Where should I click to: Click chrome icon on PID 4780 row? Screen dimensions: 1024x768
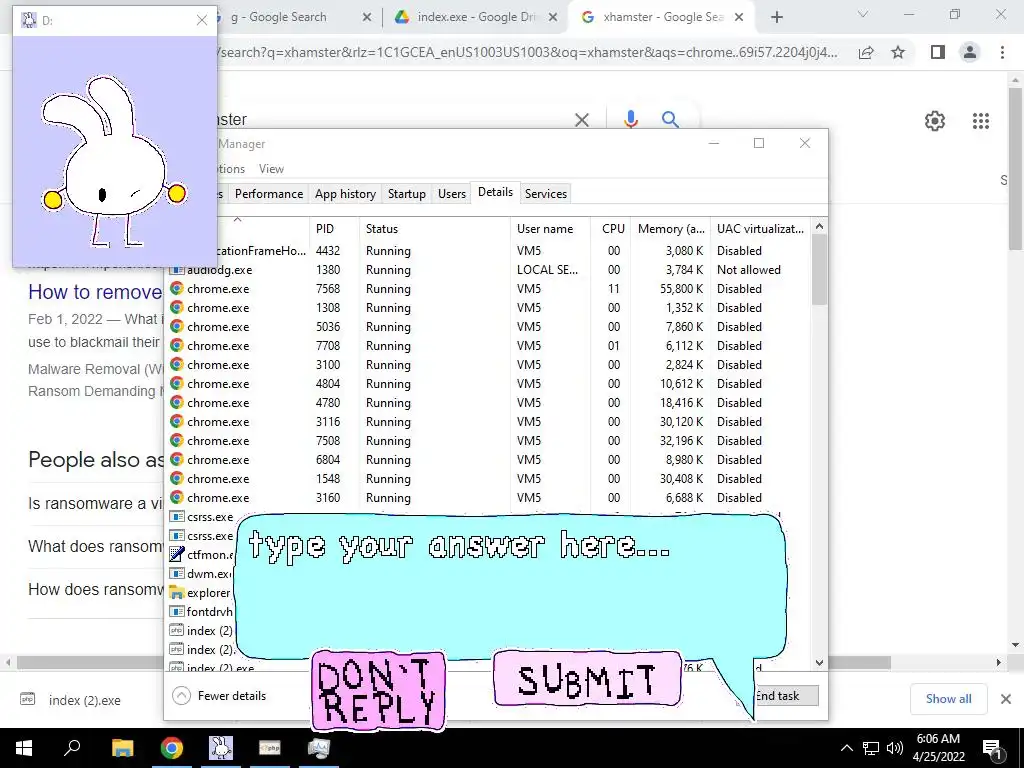tap(176, 402)
